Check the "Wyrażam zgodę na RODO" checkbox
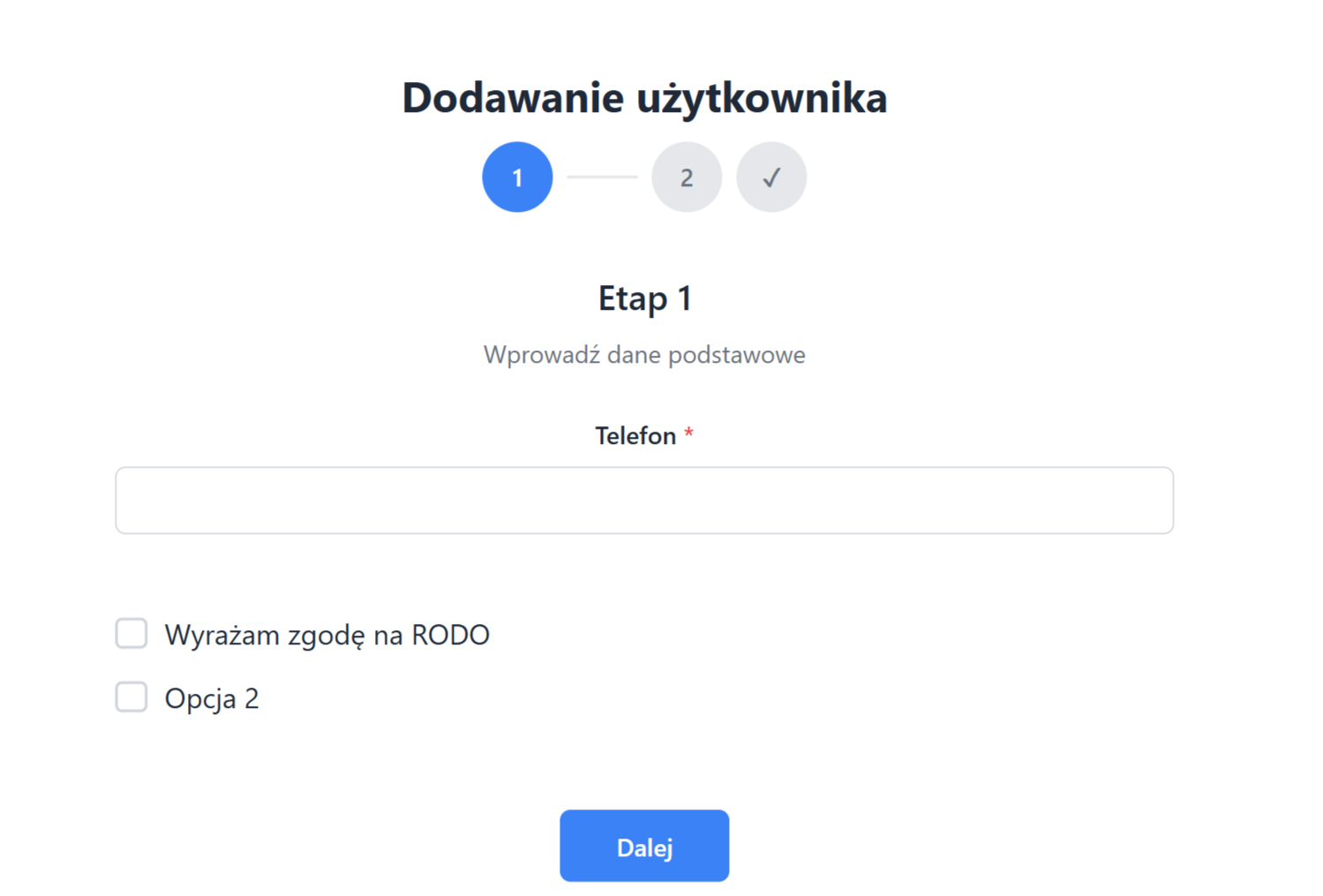The width and height of the screenshot is (1323, 896). point(132,634)
